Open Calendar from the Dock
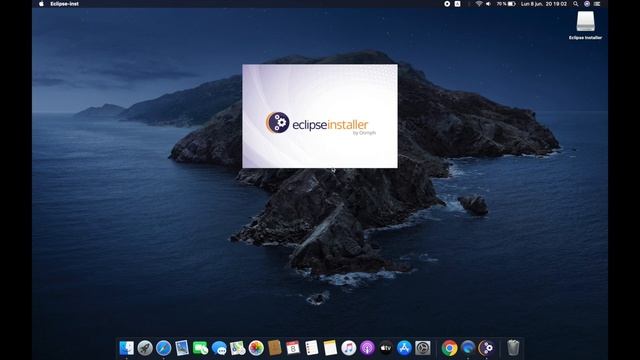This screenshot has width=640, height=360. click(x=293, y=348)
